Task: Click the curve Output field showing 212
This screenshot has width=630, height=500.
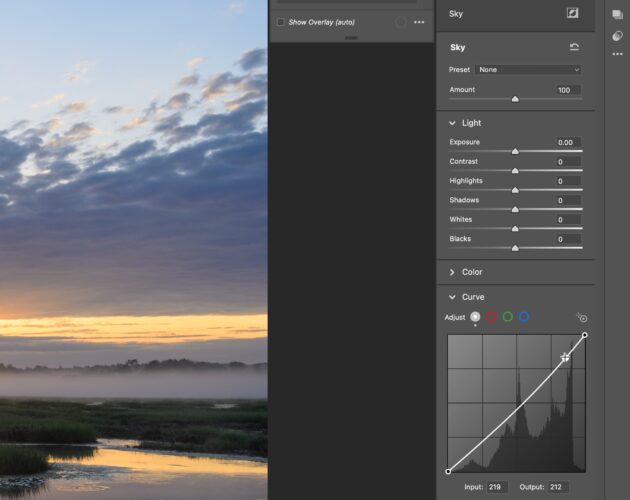Action: coord(558,487)
